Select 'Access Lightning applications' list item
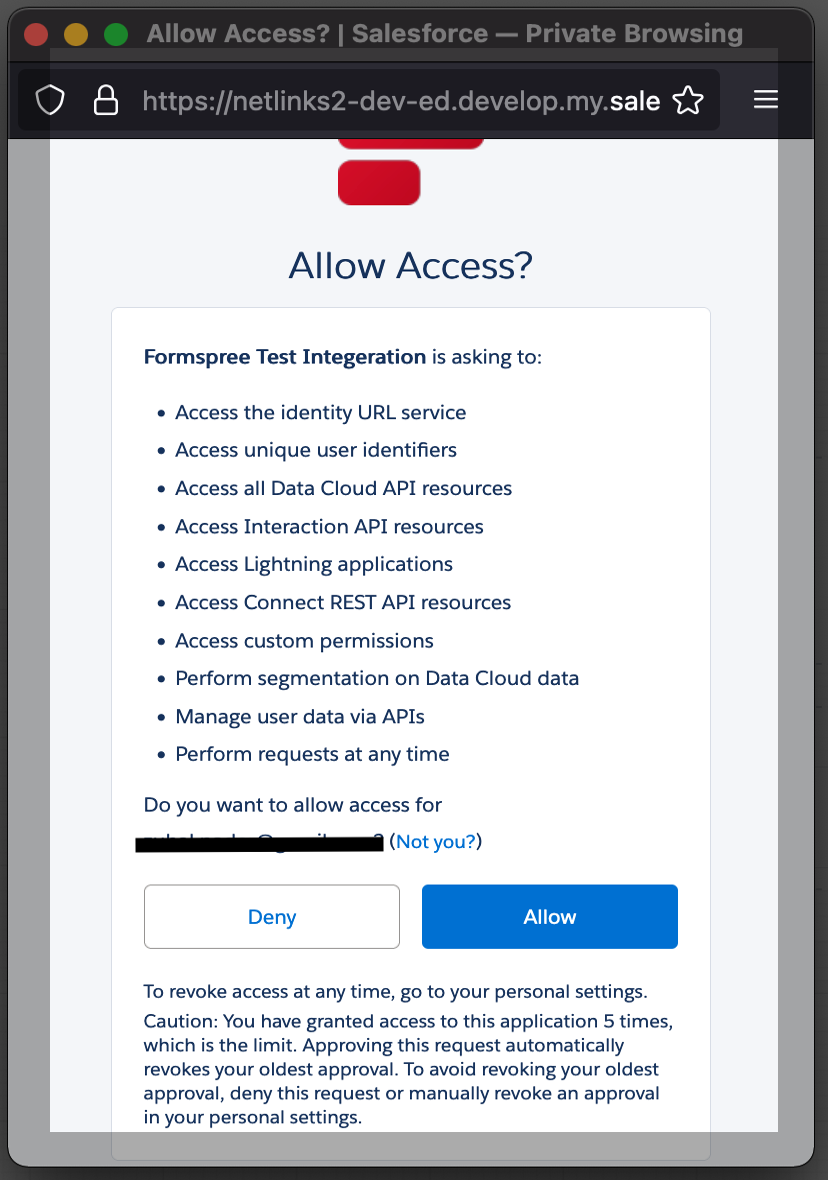Screen dimensions: 828x1180 tap(313, 564)
